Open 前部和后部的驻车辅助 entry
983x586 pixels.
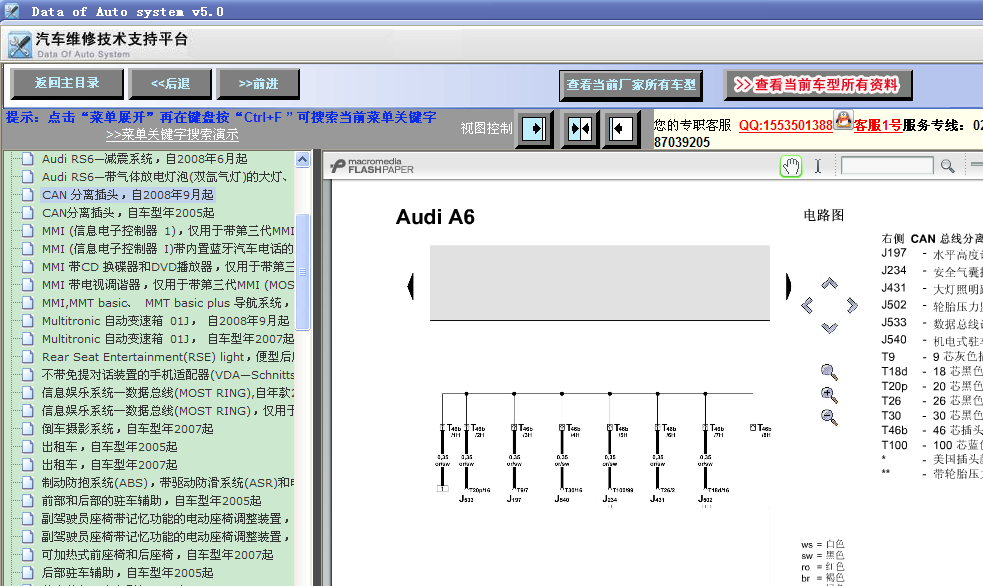pos(151,501)
